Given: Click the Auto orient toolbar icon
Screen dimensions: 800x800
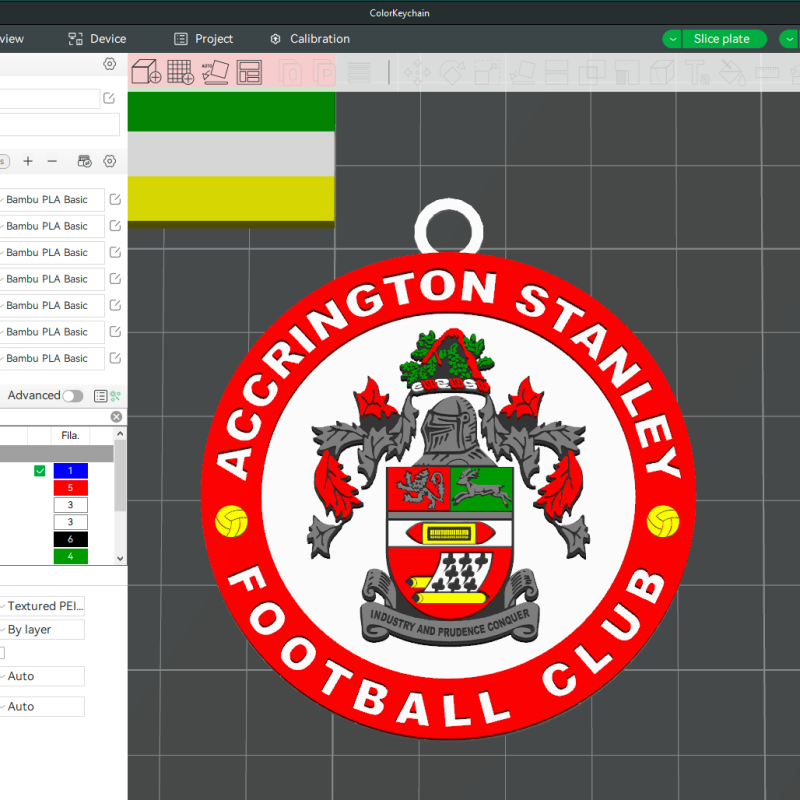Looking at the screenshot, I should tap(215, 71).
